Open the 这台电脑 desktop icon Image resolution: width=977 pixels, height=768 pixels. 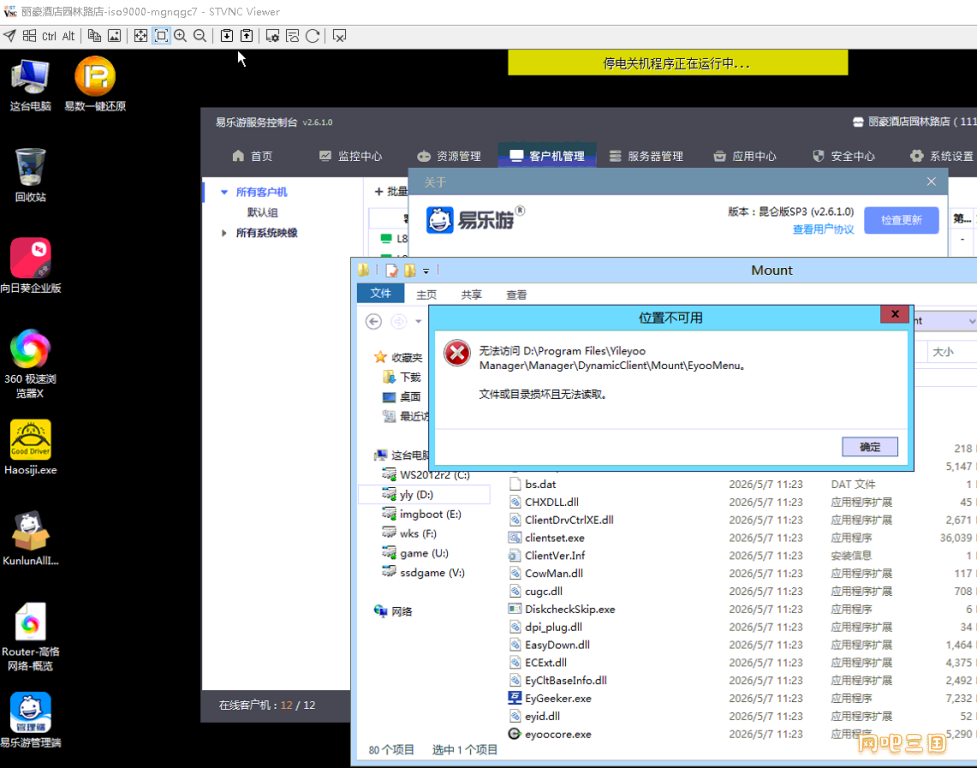click(31, 85)
